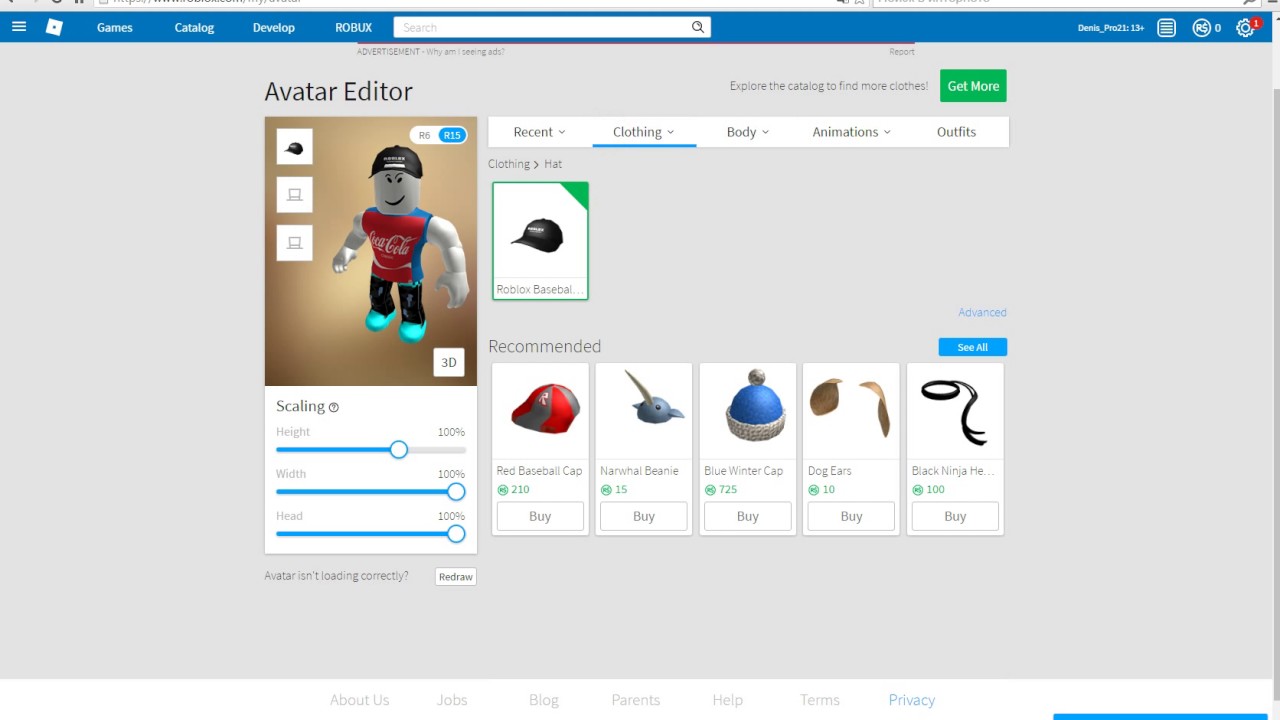The width and height of the screenshot is (1280, 720).
Task: Click the Narwhal Beanie name
Action: (639, 471)
